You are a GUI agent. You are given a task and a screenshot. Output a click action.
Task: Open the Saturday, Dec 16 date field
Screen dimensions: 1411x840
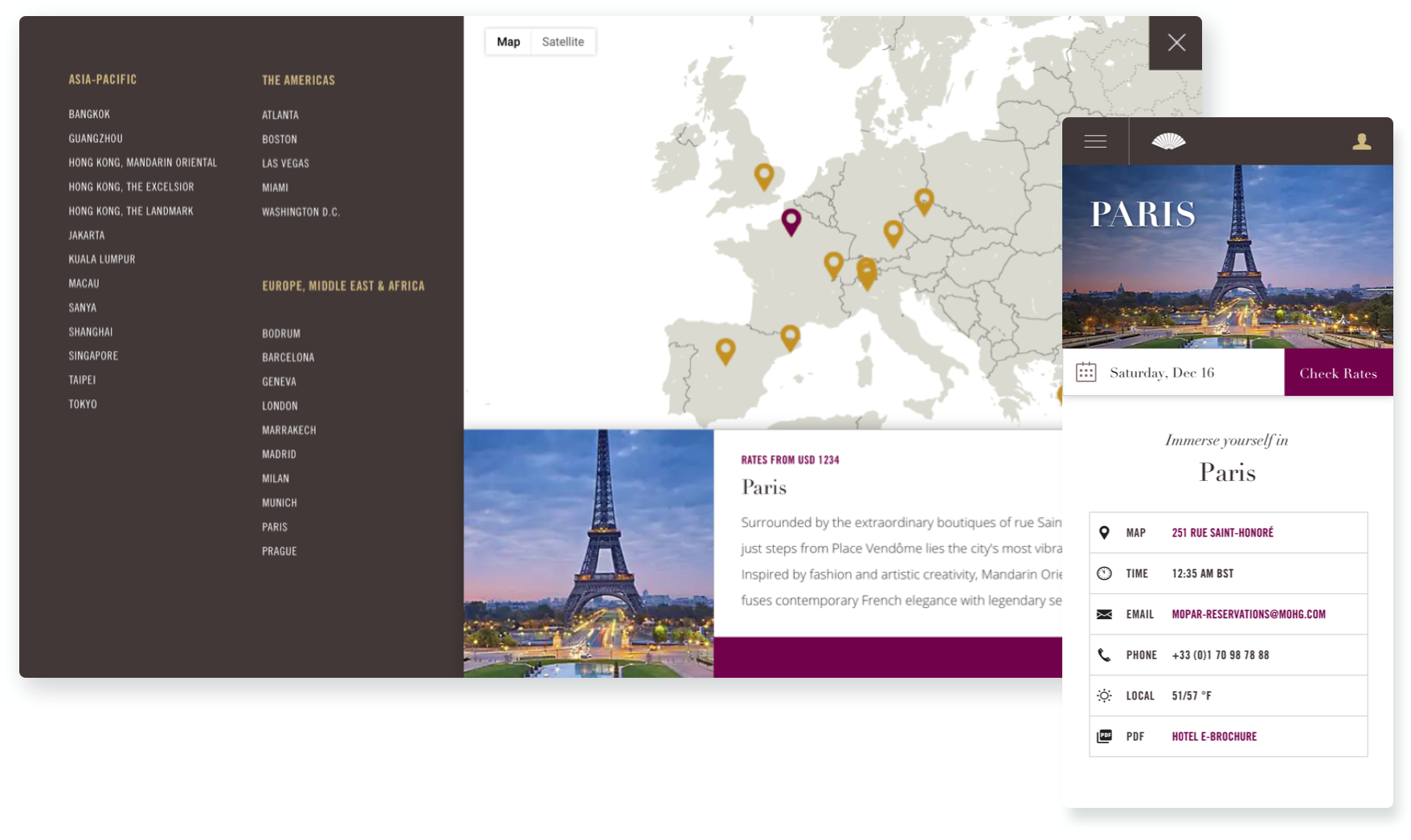[1173, 373]
